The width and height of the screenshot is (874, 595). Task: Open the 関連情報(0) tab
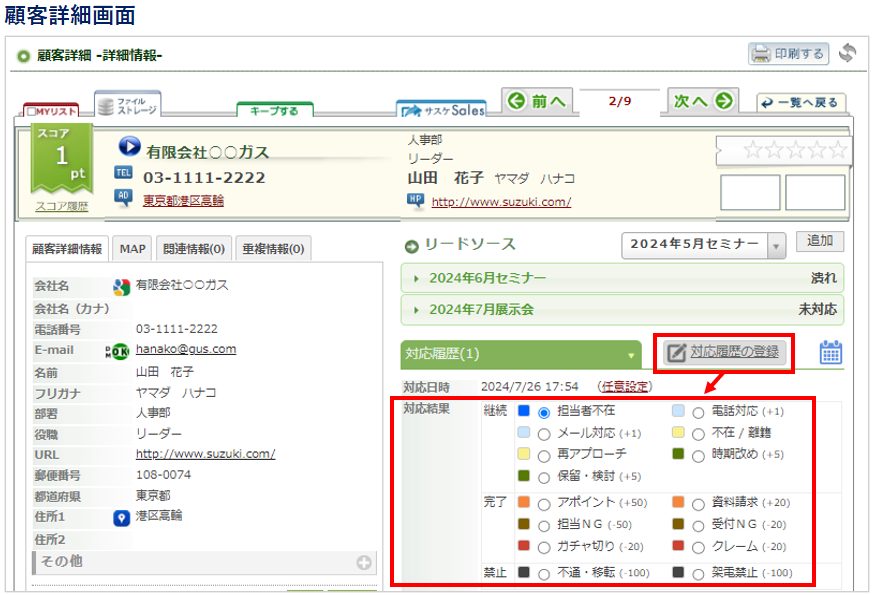pos(195,249)
